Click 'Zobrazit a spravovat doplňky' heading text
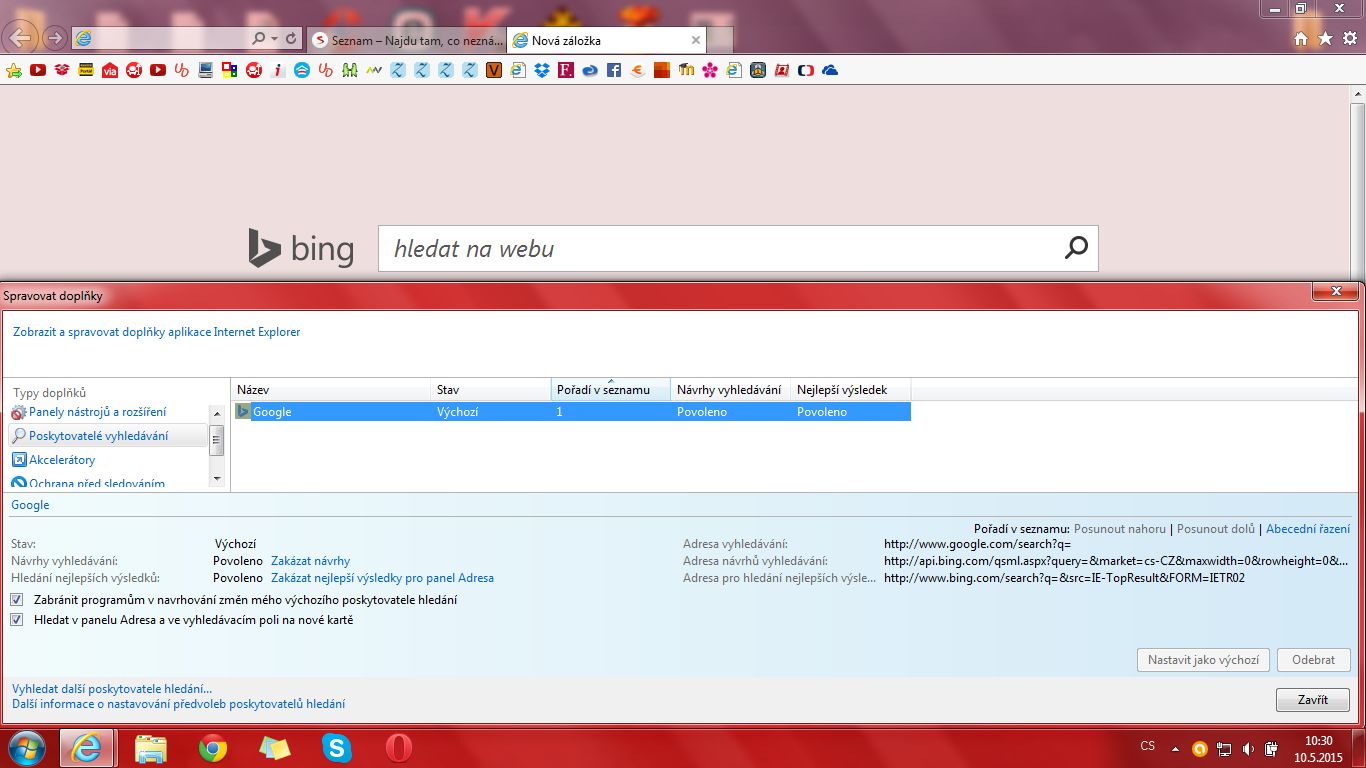The image size is (1366, 768). (157, 332)
